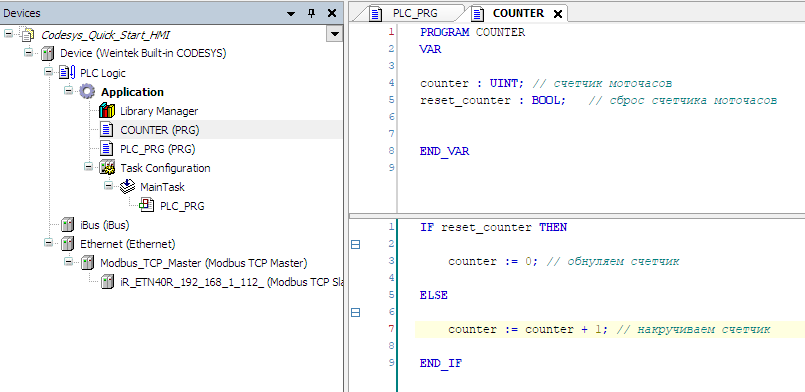
Task: Select iBus (iBus) tree item
Action: coord(105,225)
